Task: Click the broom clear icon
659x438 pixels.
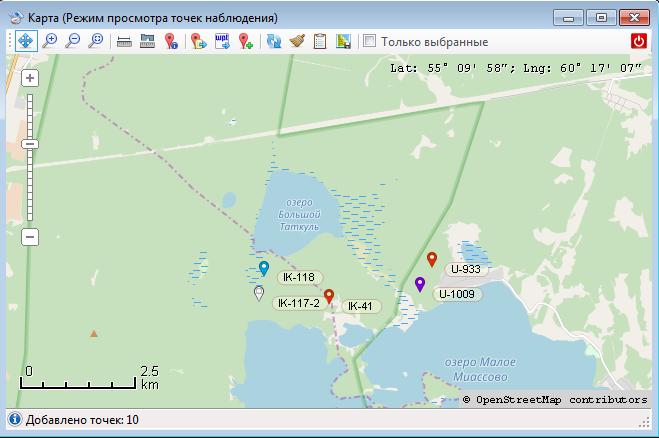Action: [297, 41]
